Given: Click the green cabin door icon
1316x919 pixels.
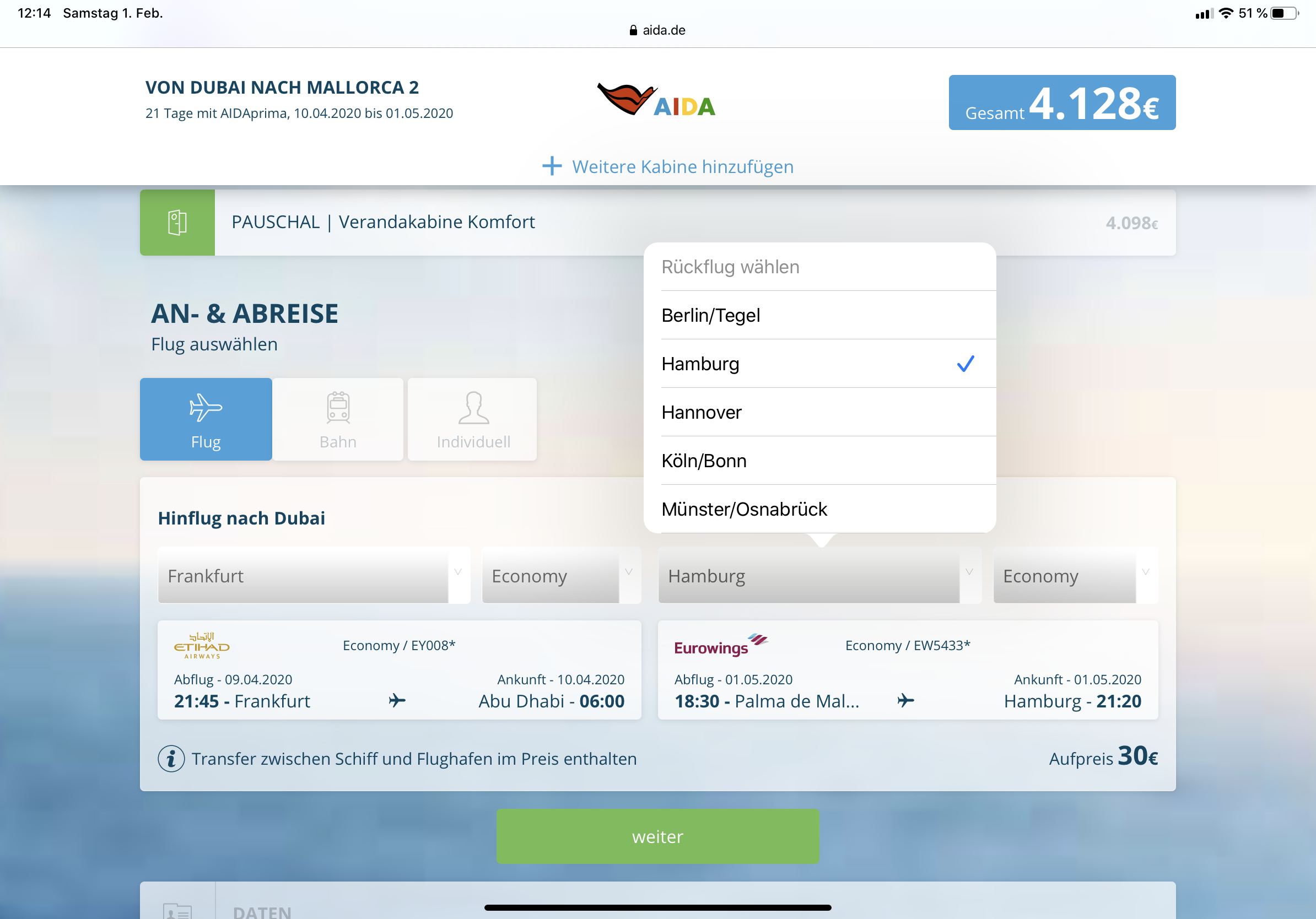Looking at the screenshot, I should (x=177, y=222).
